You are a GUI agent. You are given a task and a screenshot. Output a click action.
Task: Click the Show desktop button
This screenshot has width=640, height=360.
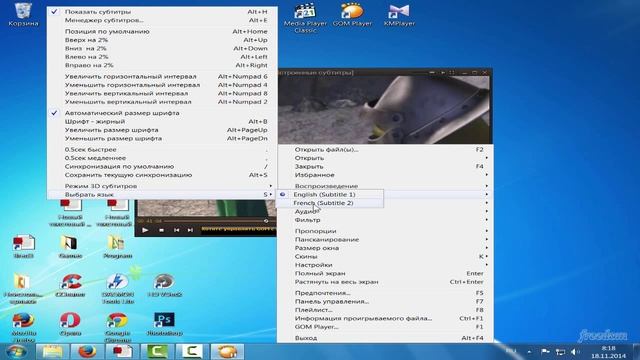636,352
